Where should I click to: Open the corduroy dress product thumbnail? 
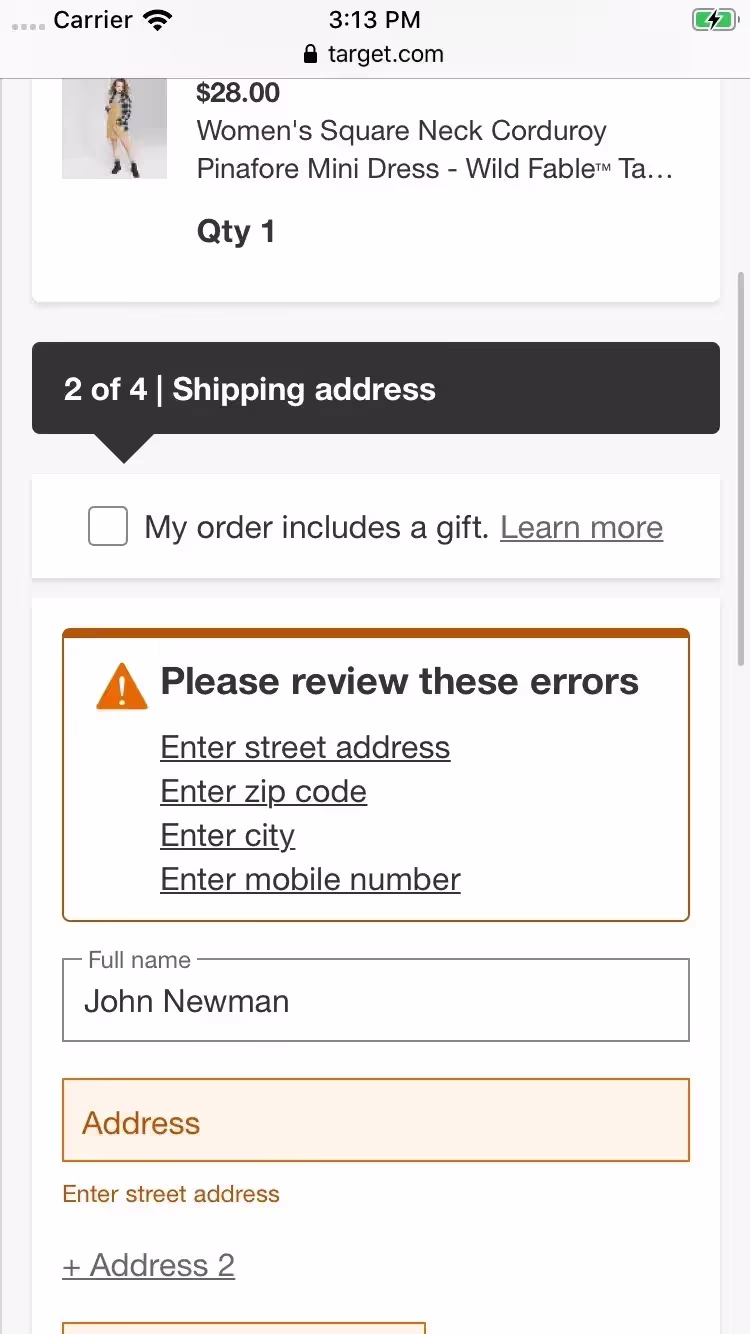[114, 129]
